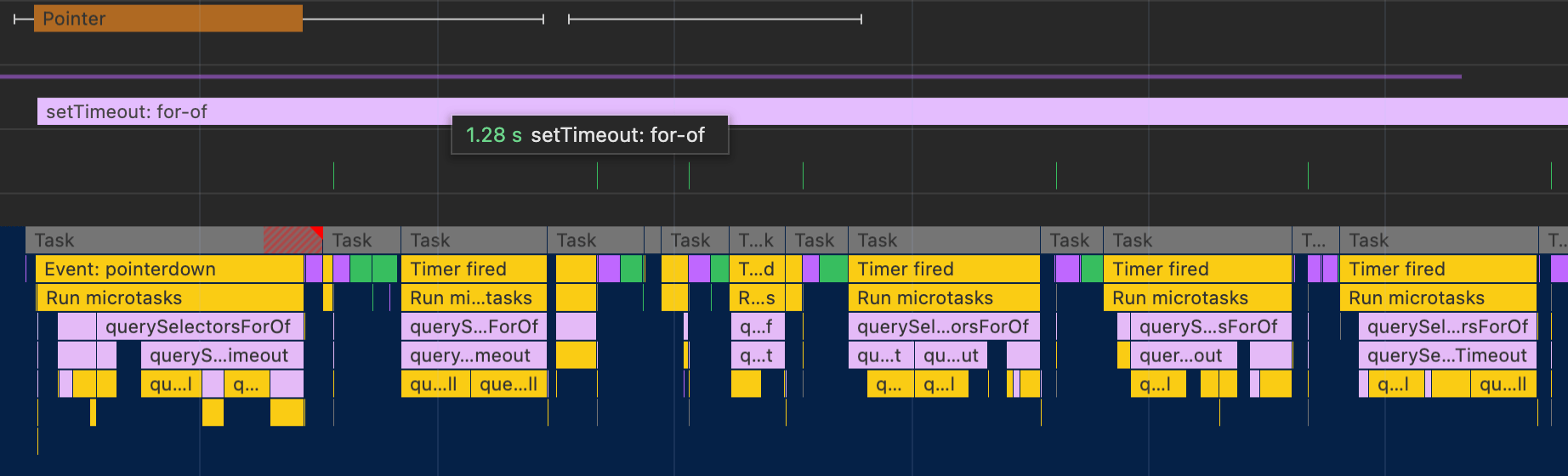Select the querySe...Timeout call frame

tap(1447, 356)
